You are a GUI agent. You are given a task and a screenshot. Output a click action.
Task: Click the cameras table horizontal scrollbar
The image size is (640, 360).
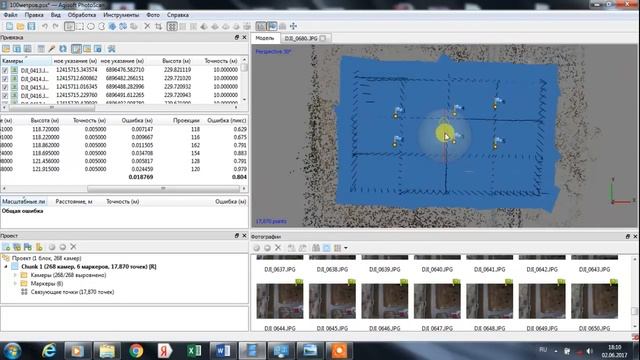click(52, 108)
